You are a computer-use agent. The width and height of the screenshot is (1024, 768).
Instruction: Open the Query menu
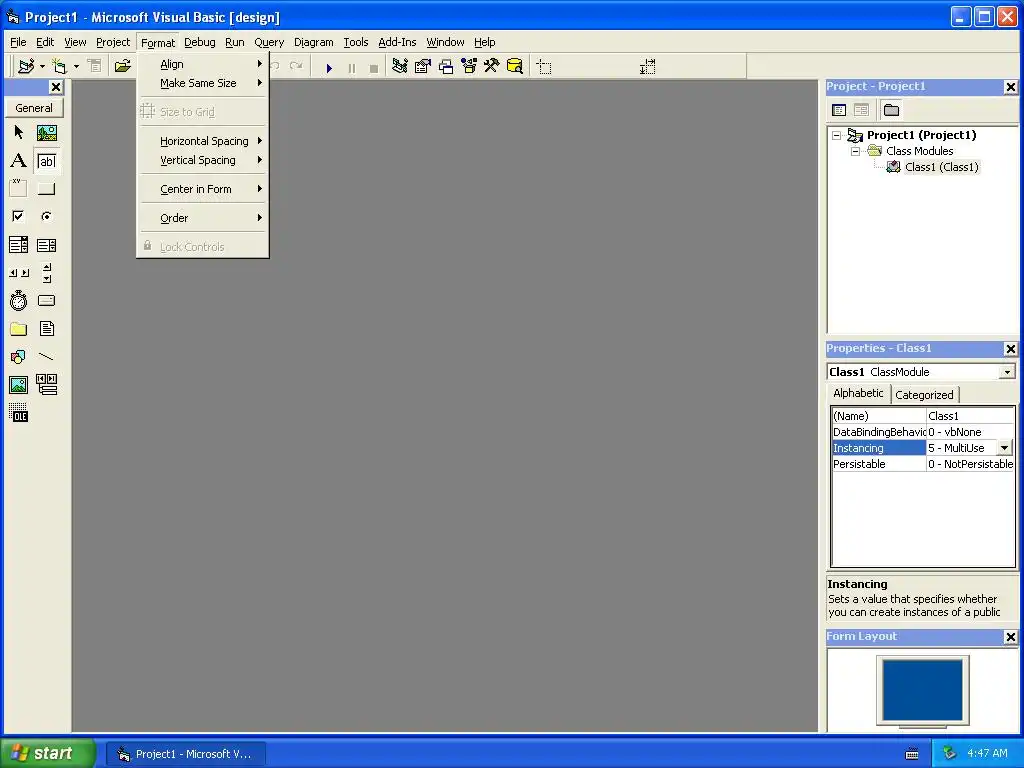269,42
